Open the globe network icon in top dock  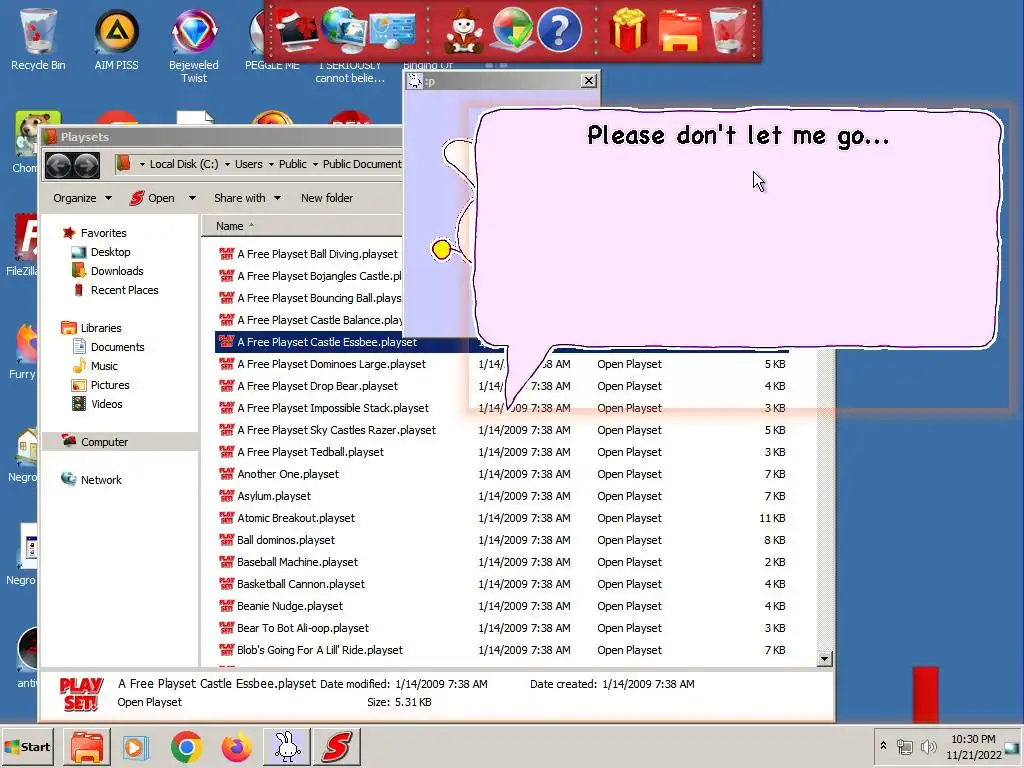click(344, 29)
